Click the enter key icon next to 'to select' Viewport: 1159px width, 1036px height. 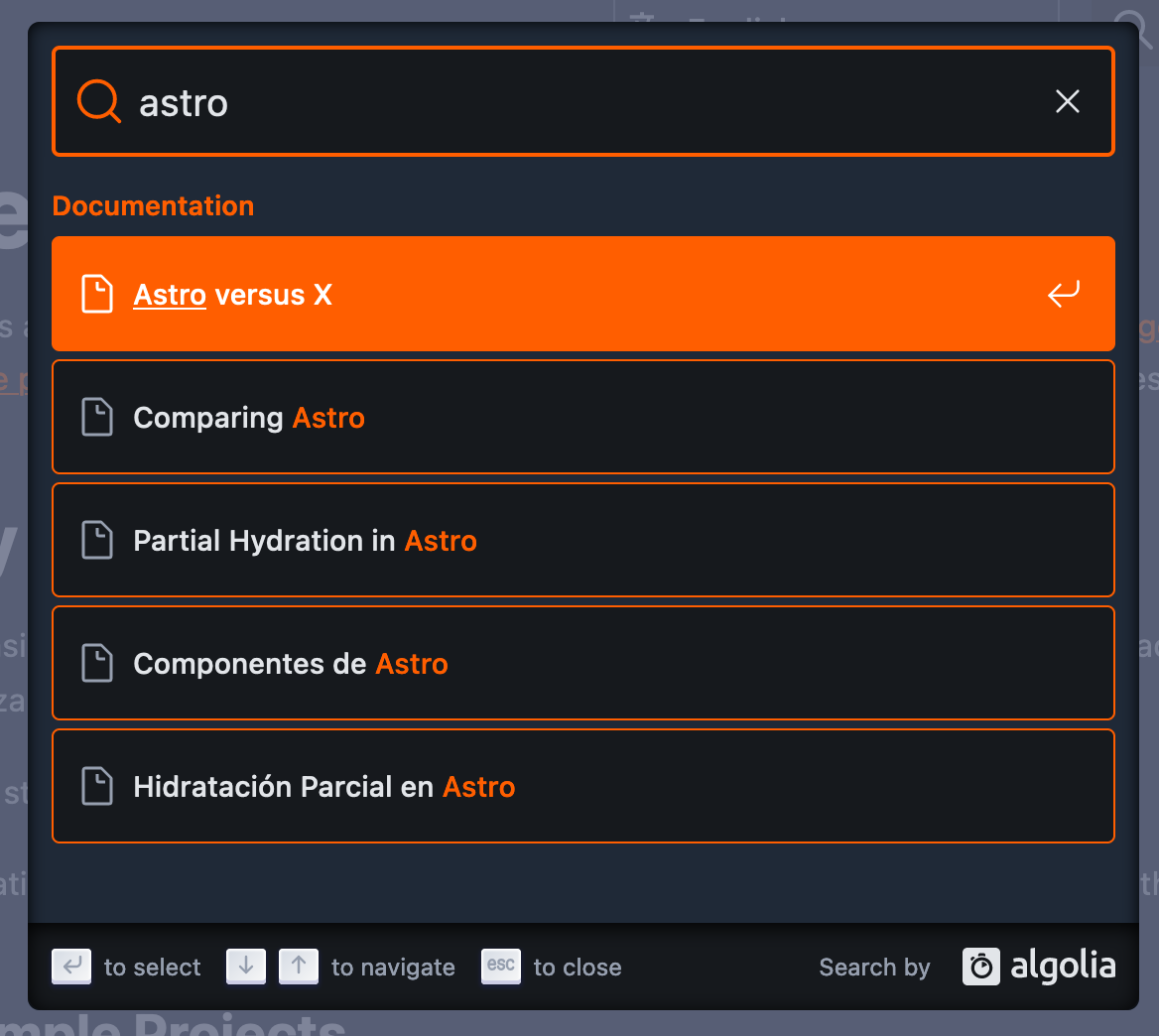point(70,967)
